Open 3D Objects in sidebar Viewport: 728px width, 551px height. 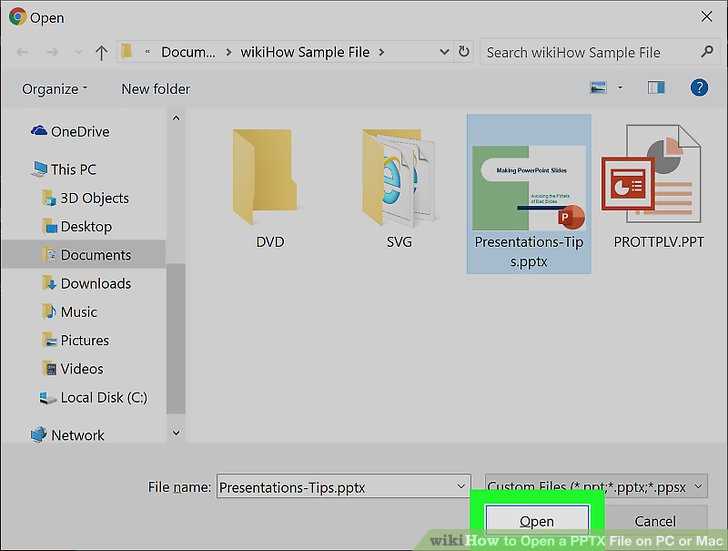pos(85,198)
